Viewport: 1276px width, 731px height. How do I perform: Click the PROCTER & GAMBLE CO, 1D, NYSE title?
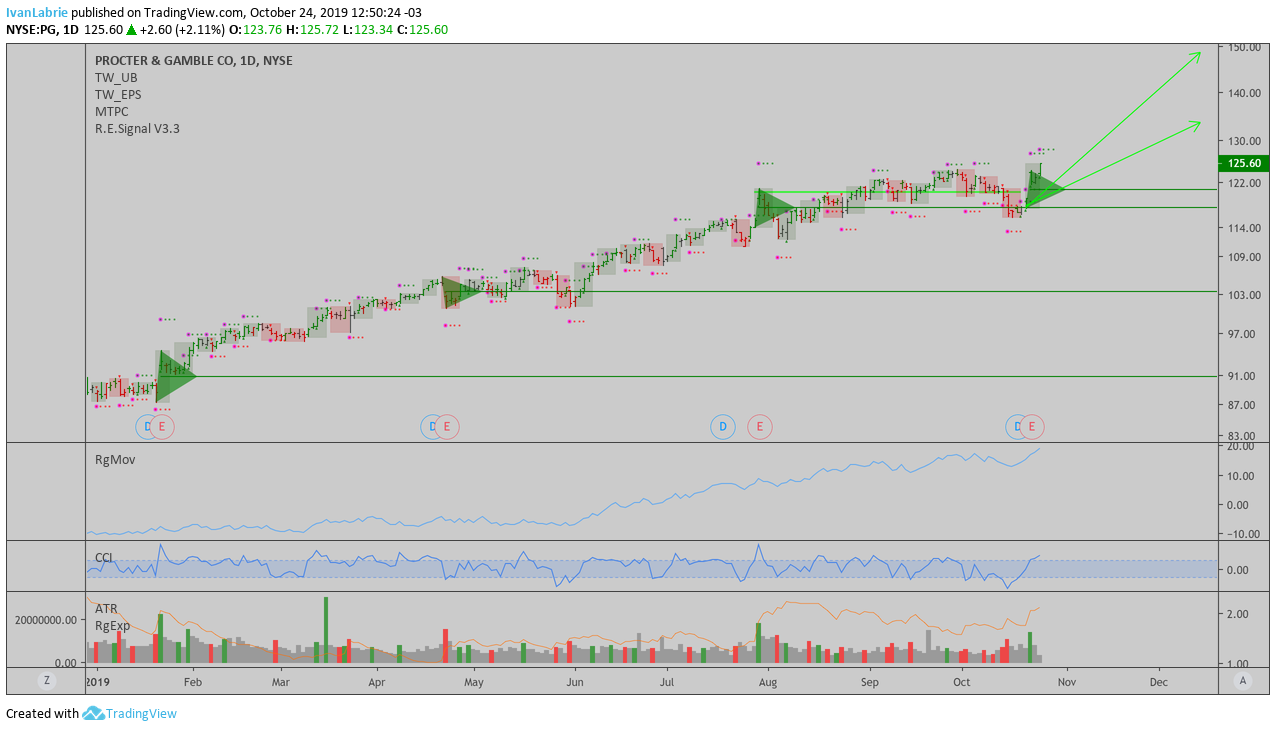click(194, 60)
